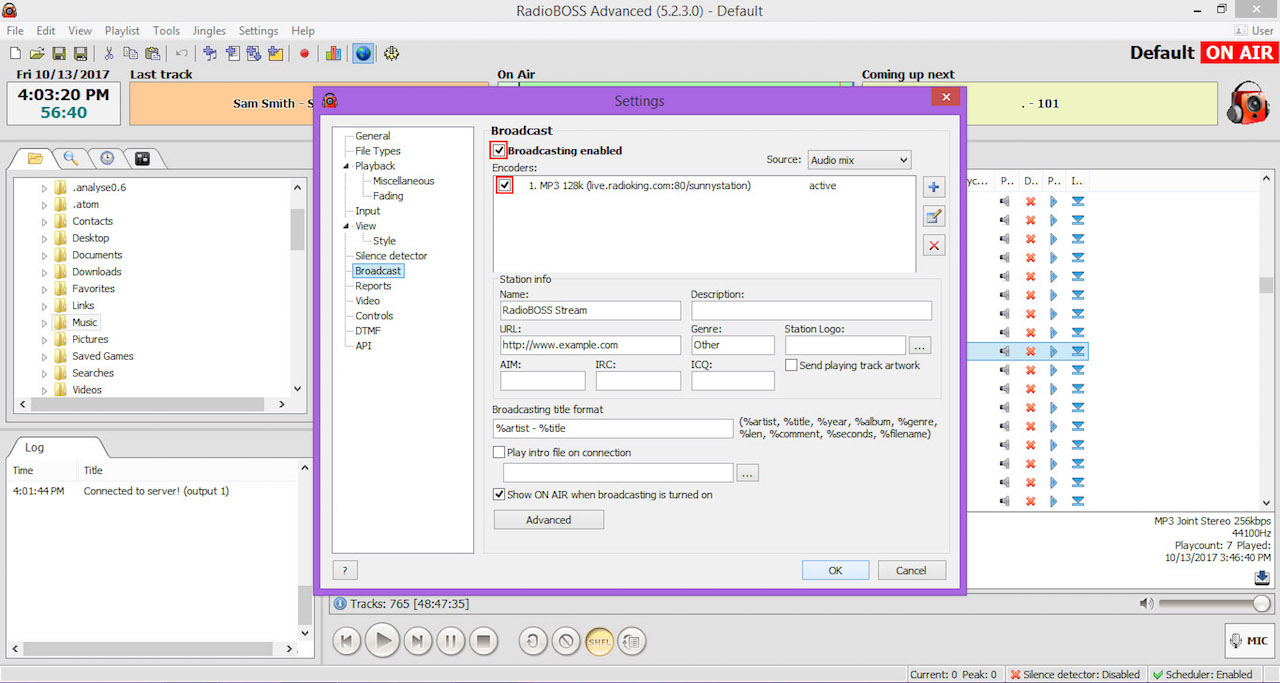Open the Jingles menu
The image size is (1280, 683).
(209, 31)
